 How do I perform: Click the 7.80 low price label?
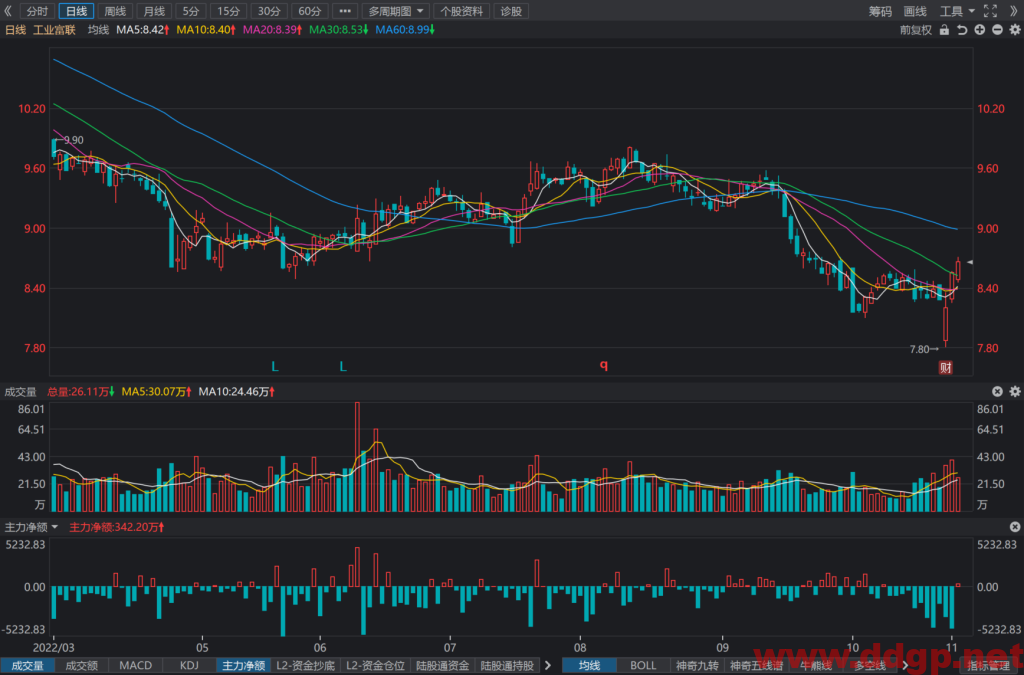(920, 349)
